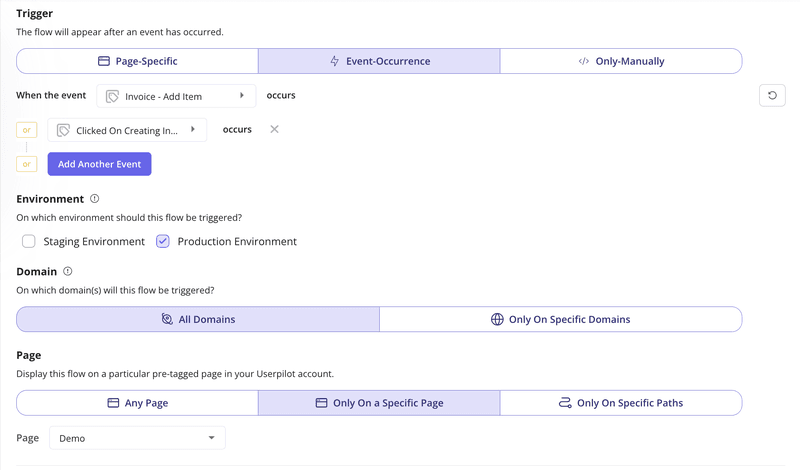
Task: Select the Only On Specific Paths tab
Action: 620,403
